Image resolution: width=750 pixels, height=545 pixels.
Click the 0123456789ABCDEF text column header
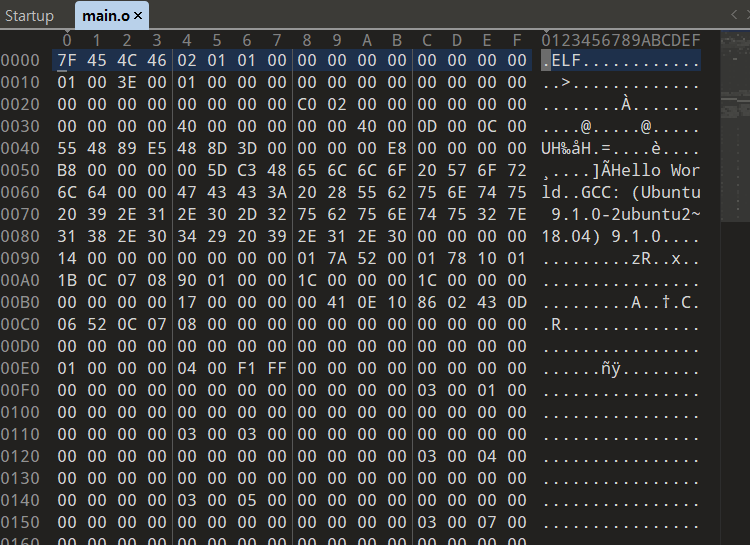tap(621, 40)
